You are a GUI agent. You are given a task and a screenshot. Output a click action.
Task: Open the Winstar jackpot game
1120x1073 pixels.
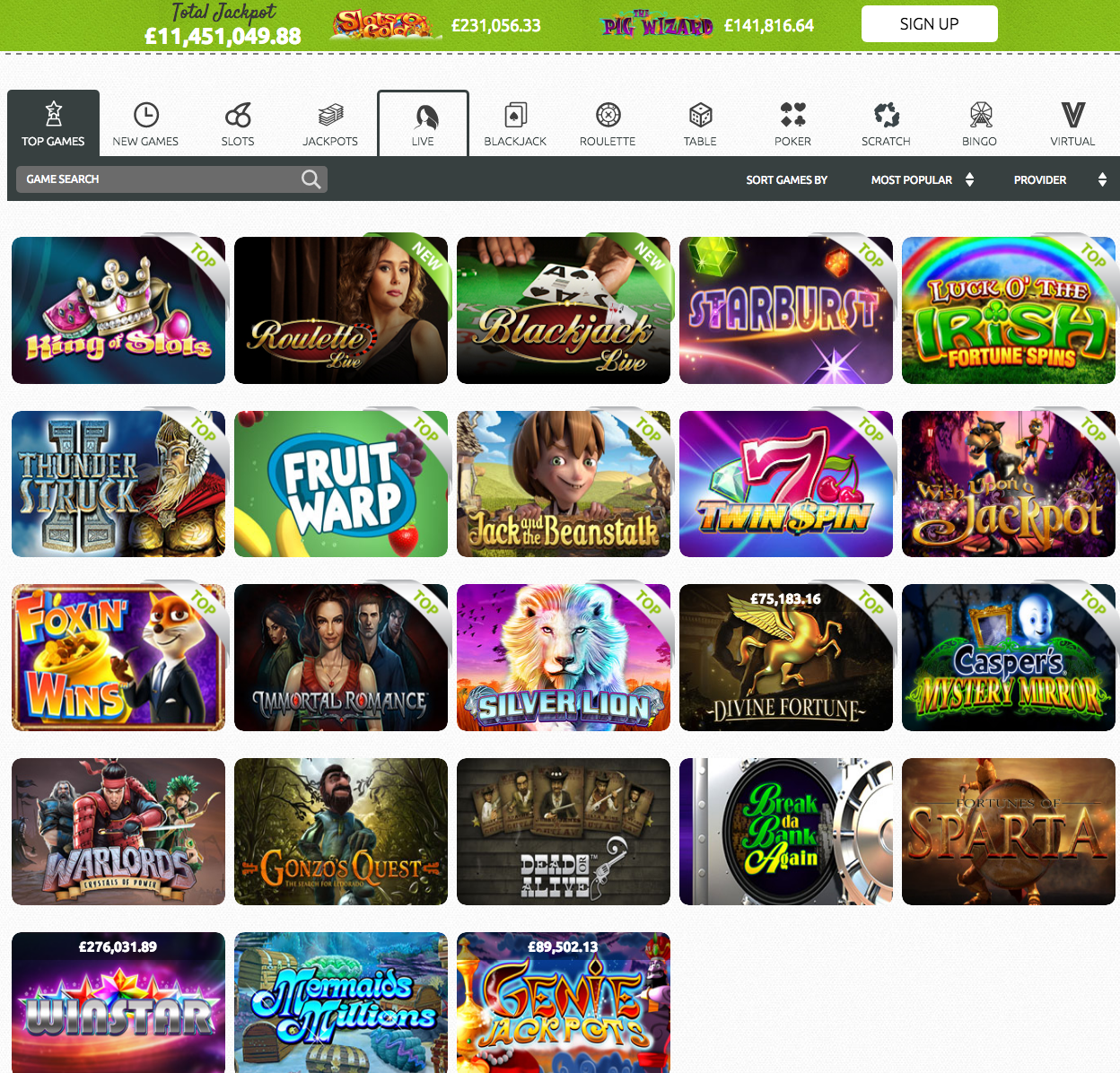pos(118,1003)
